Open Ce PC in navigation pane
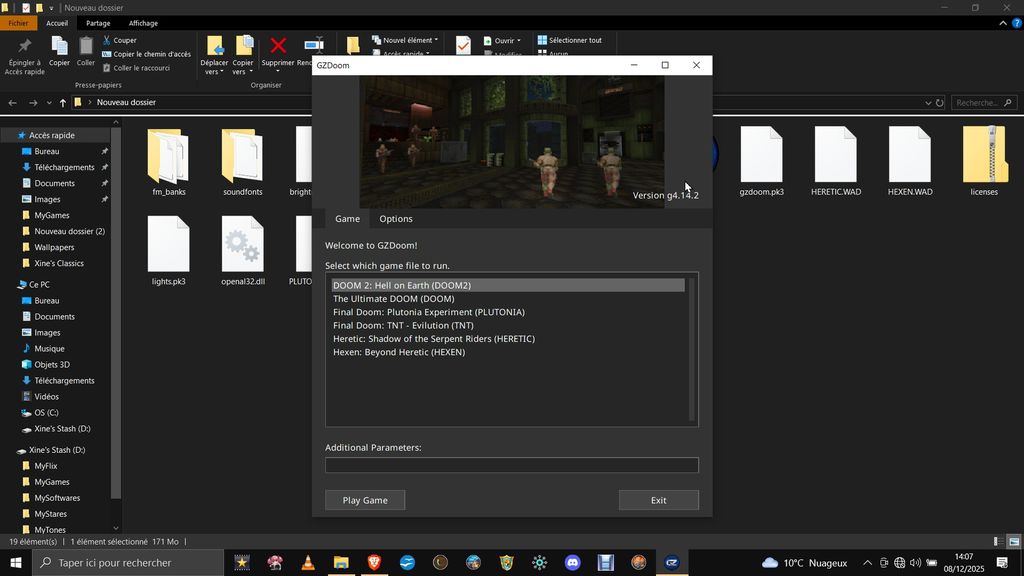Image resolution: width=1024 pixels, height=576 pixels. pyautogui.click(x=39, y=285)
